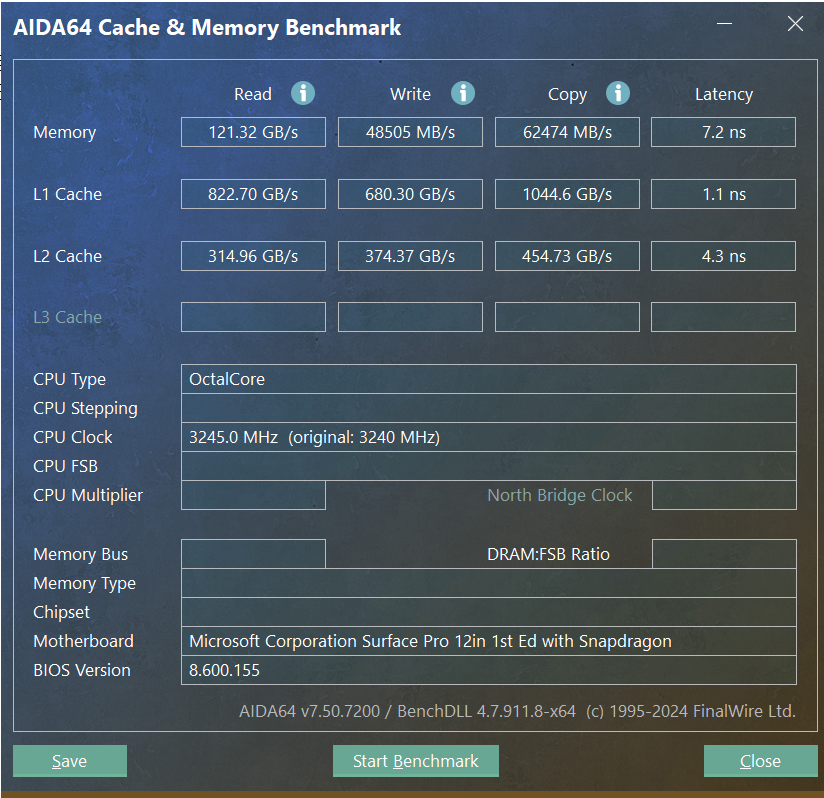Click the Memory row label
The width and height of the screenshot is (824, 798).
[x=65, y=132]
